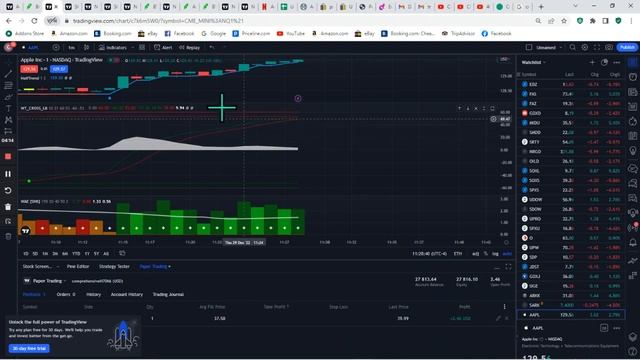Click the 30-day free trial button
The image size is (640, 360).
click(x=29, y=348)
